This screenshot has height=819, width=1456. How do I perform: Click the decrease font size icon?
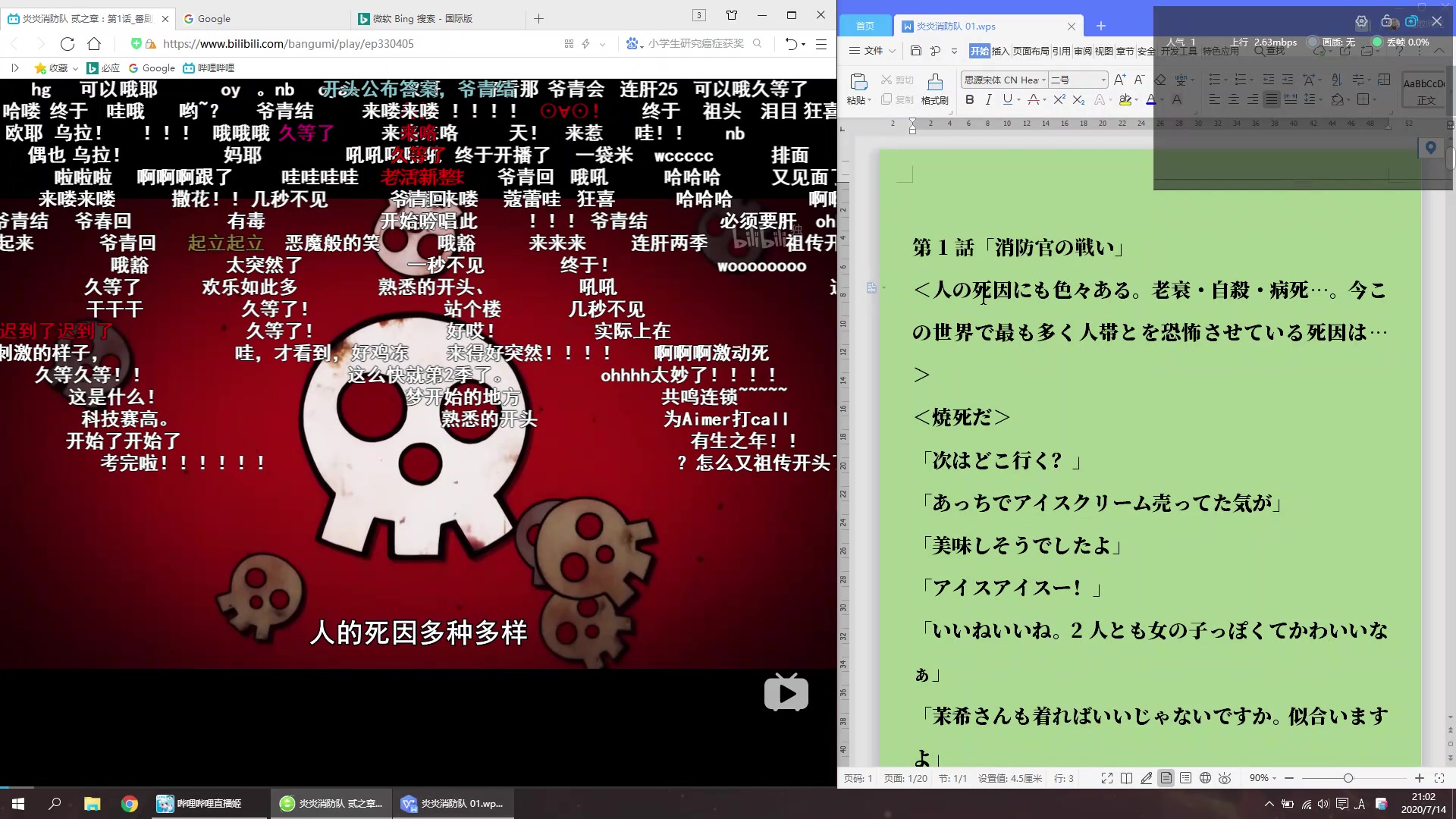pyautogui.click(x=1139, y=80)
